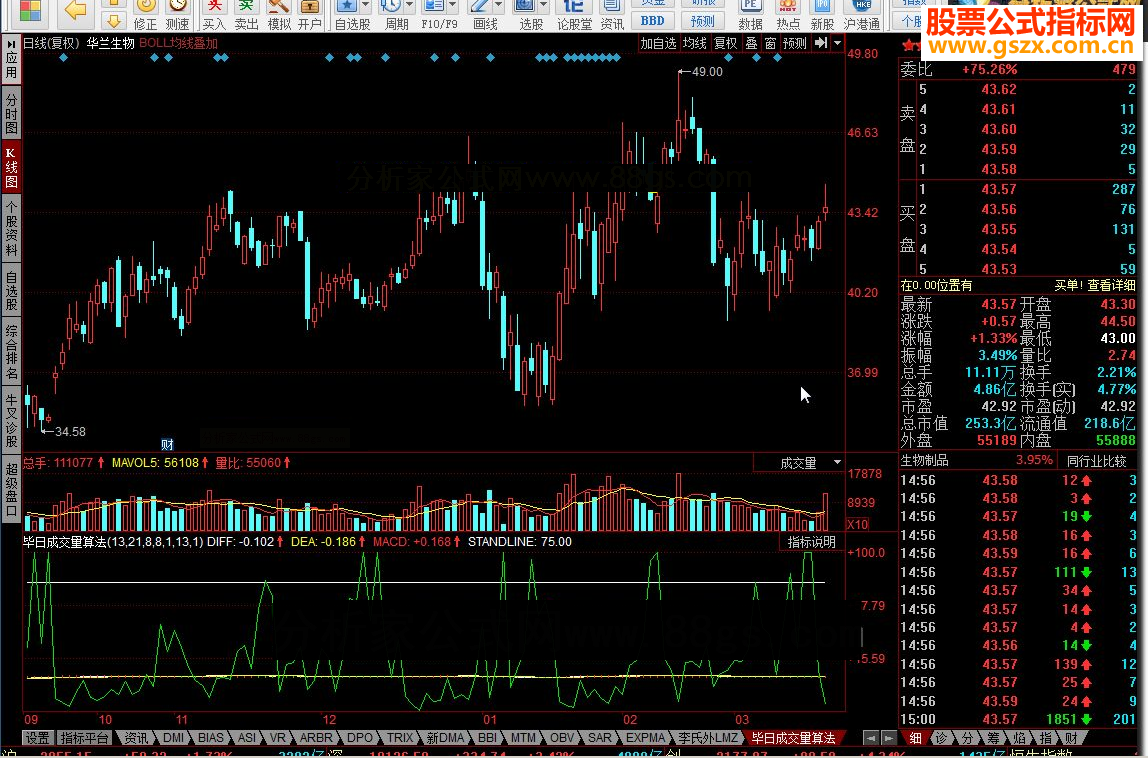Click the BBD toolbar button

652,21
